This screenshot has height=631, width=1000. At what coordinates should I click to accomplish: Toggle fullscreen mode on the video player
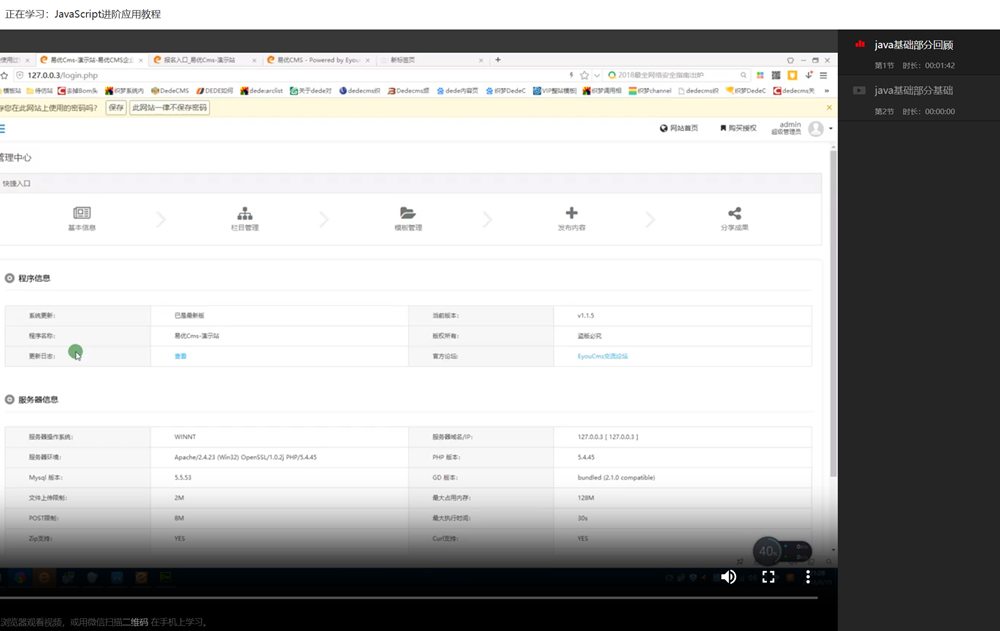click(x=768, y=576)
